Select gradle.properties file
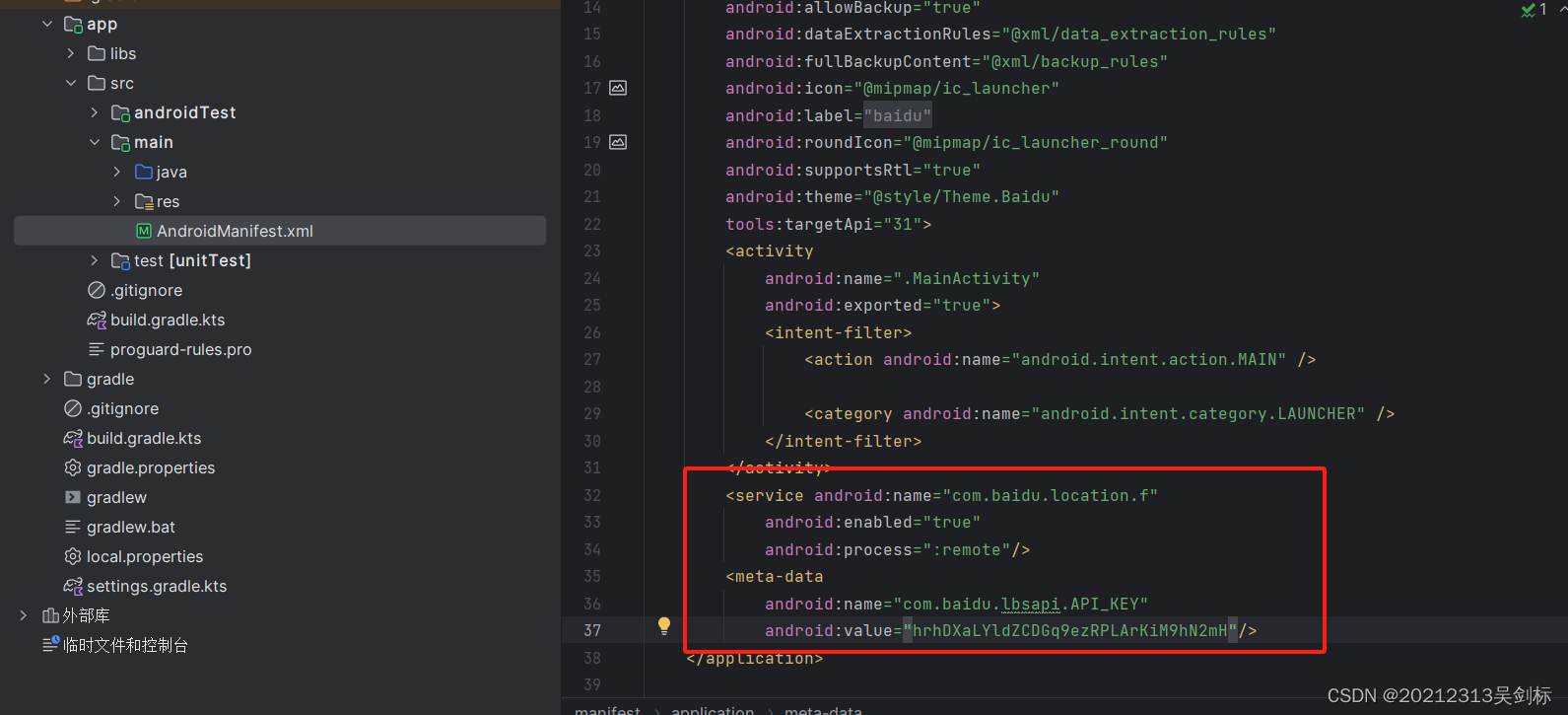Image resolution: width=1568 pixels, height=715 pixels. (x=151, y=467)
